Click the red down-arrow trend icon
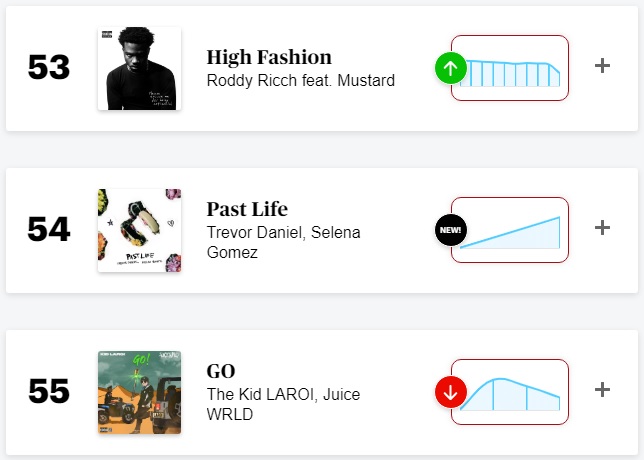Viewport: 644px width, 460px height. tap(450, 392)
